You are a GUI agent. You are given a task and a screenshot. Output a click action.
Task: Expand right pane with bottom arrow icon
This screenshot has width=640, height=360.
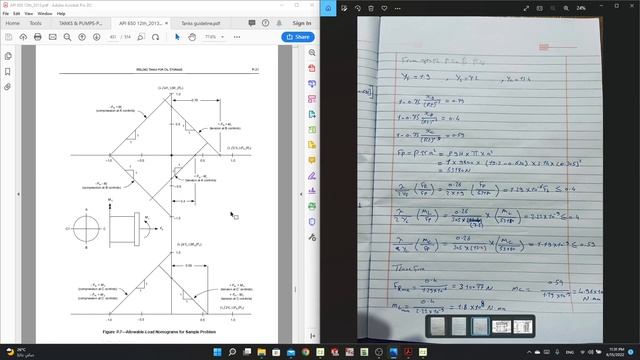(x=312, y=336)
